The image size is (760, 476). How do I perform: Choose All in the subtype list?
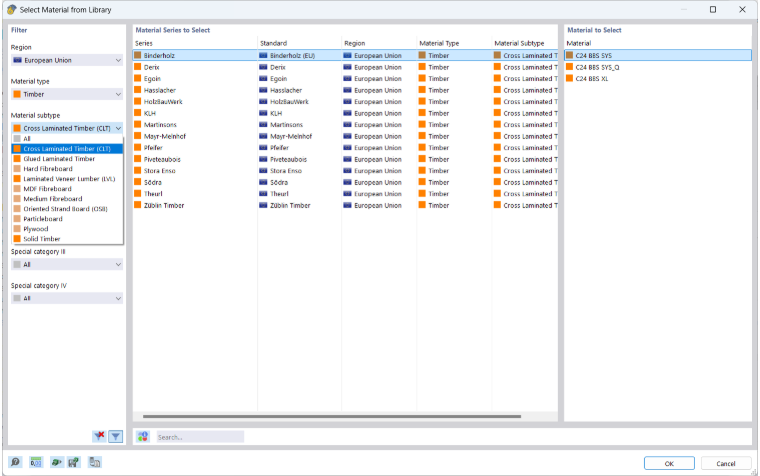click(67, 139)
